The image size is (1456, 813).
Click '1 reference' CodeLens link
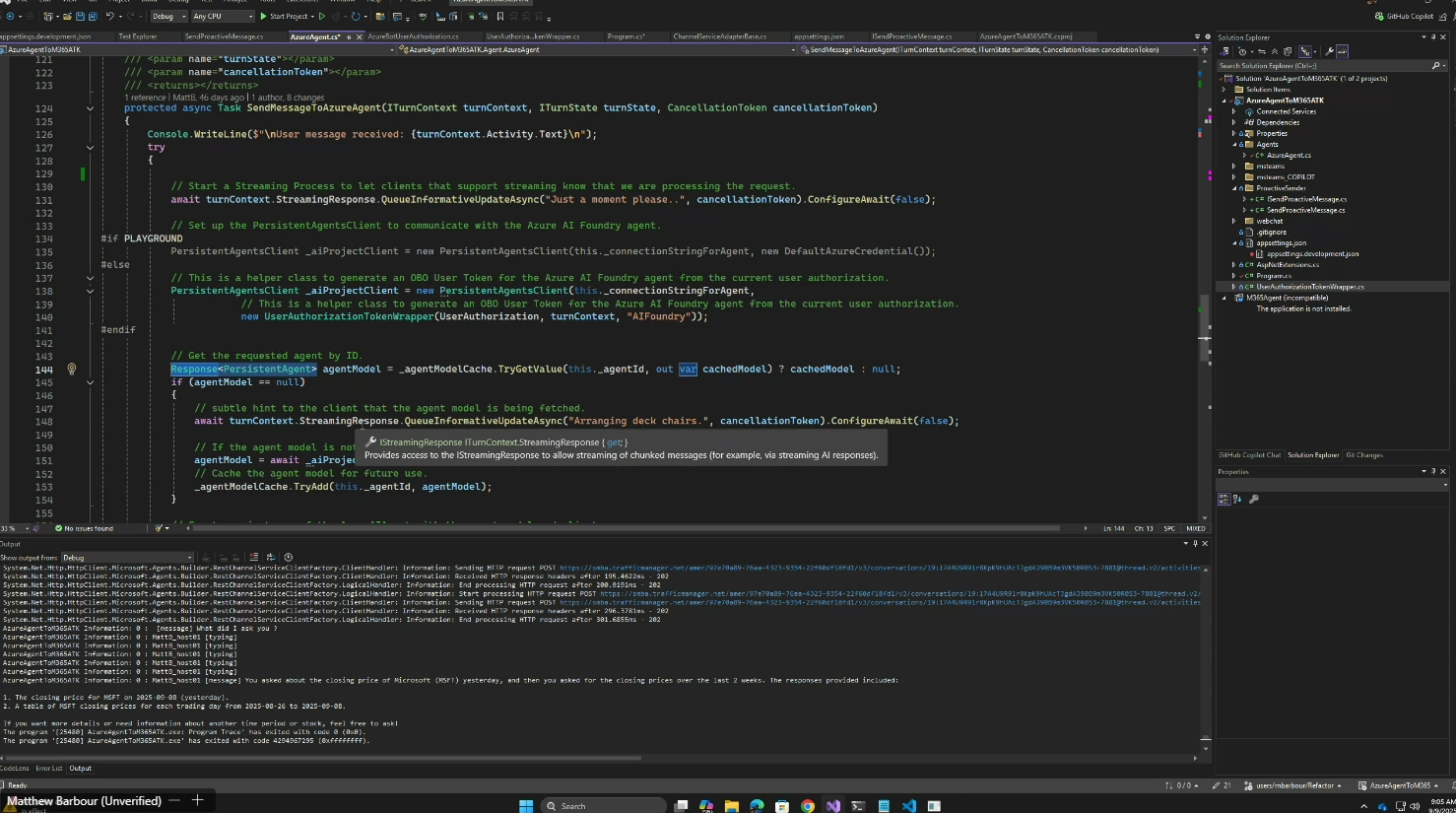coord(148,98)
